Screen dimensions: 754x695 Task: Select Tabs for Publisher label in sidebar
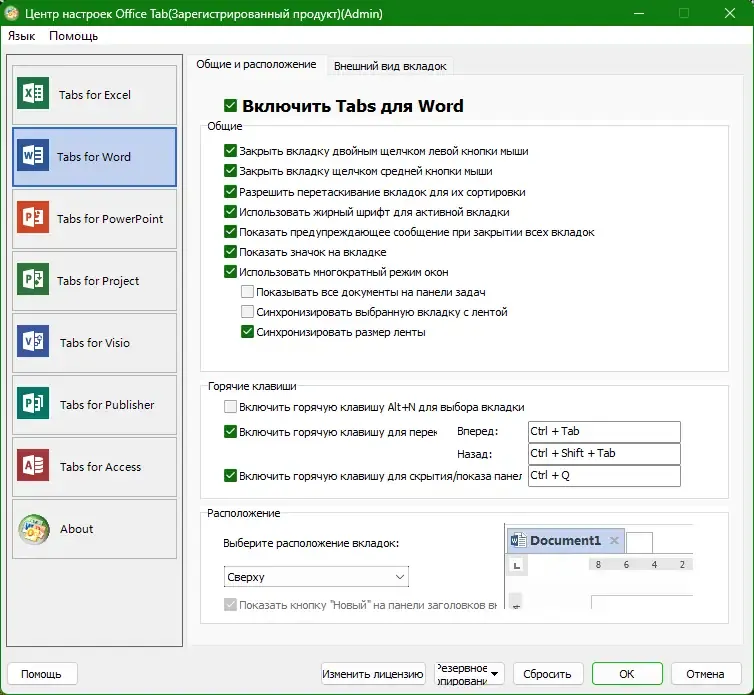click(x=107, y=405)
